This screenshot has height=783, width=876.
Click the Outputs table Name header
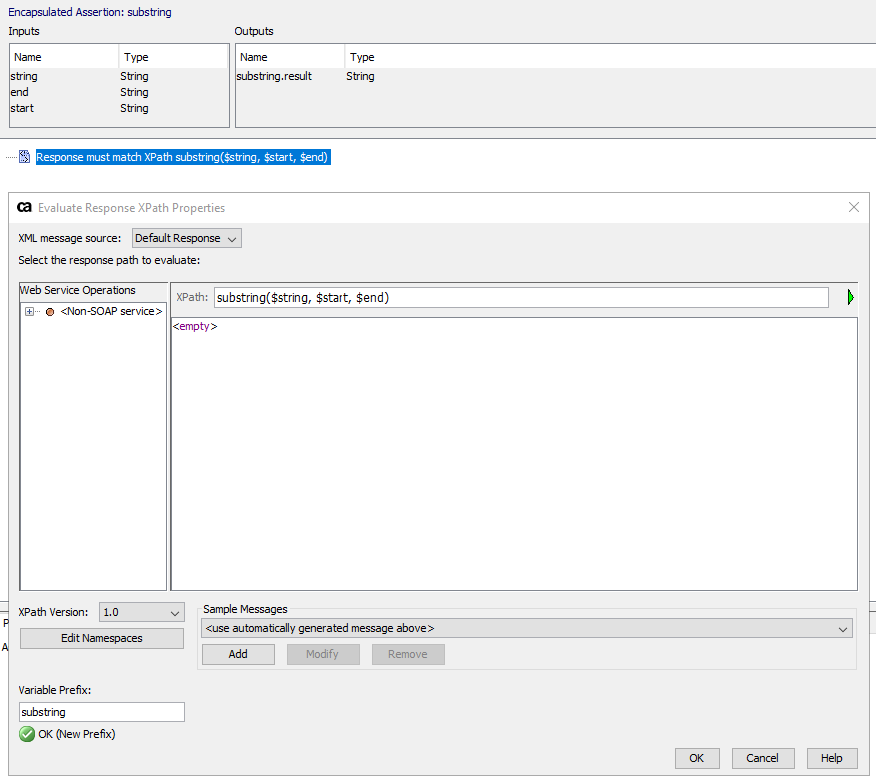(290, 57)
